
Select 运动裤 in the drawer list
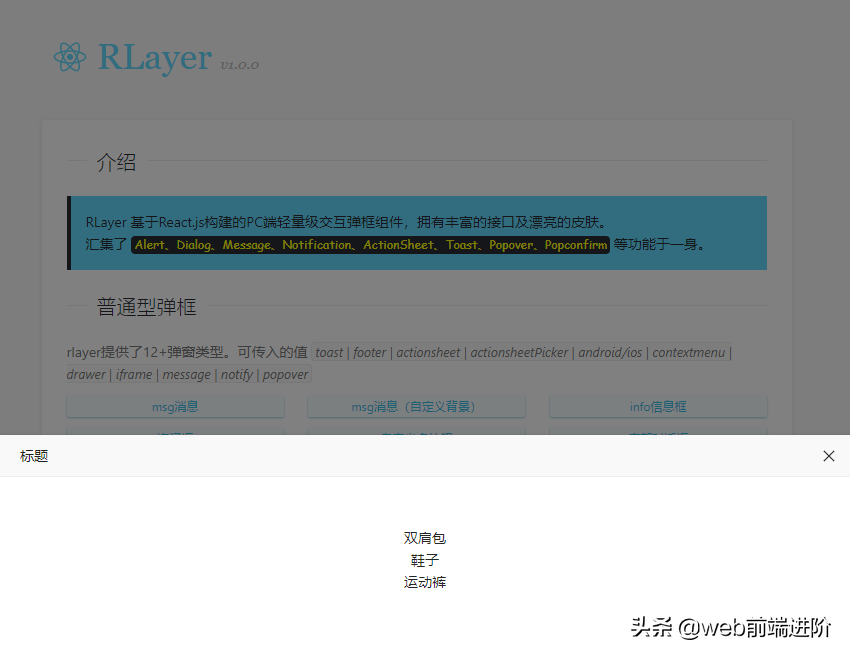point(424,581)
